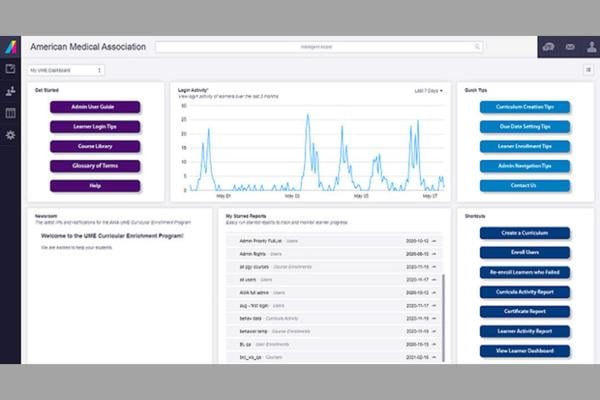600x400 pixels.
Task: Open the My UME Dashboard selector
Action: click(x=65, y=70)
